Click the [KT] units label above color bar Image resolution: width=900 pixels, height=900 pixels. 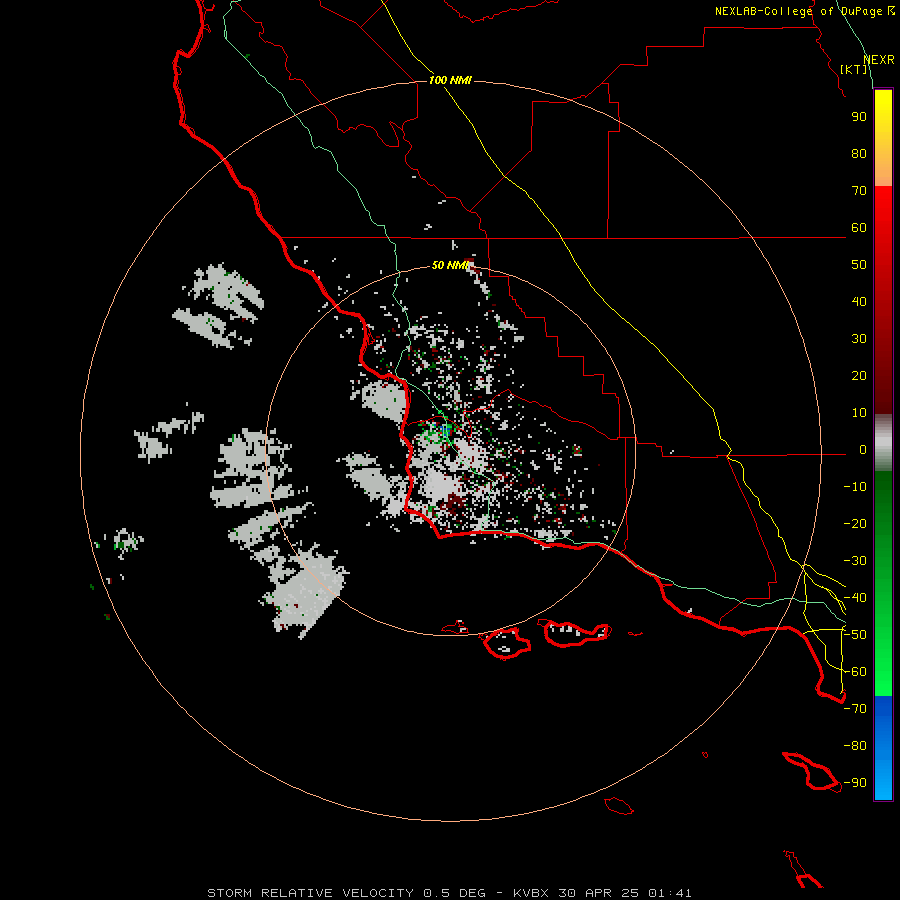point(854,69)
